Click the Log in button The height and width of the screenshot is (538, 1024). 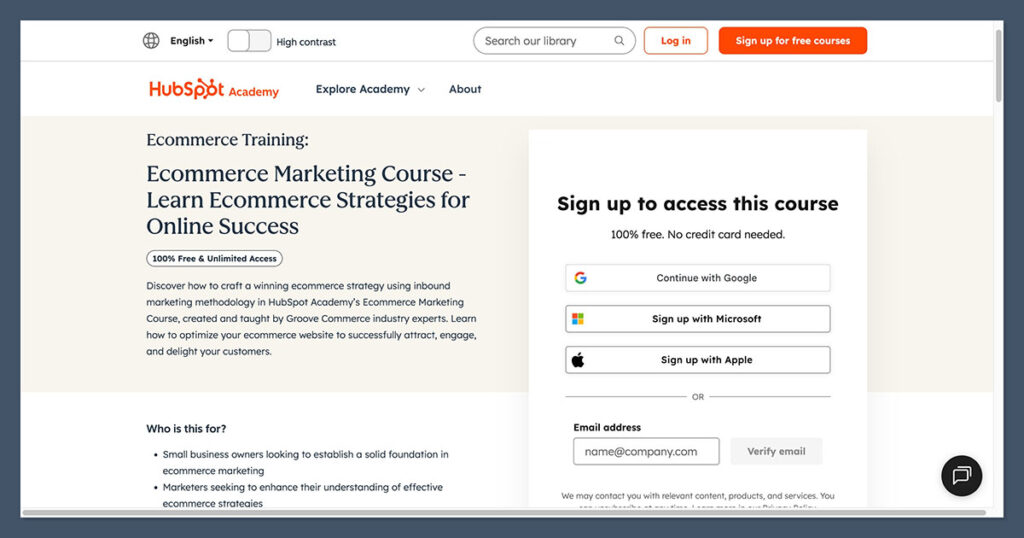[675, 41]
